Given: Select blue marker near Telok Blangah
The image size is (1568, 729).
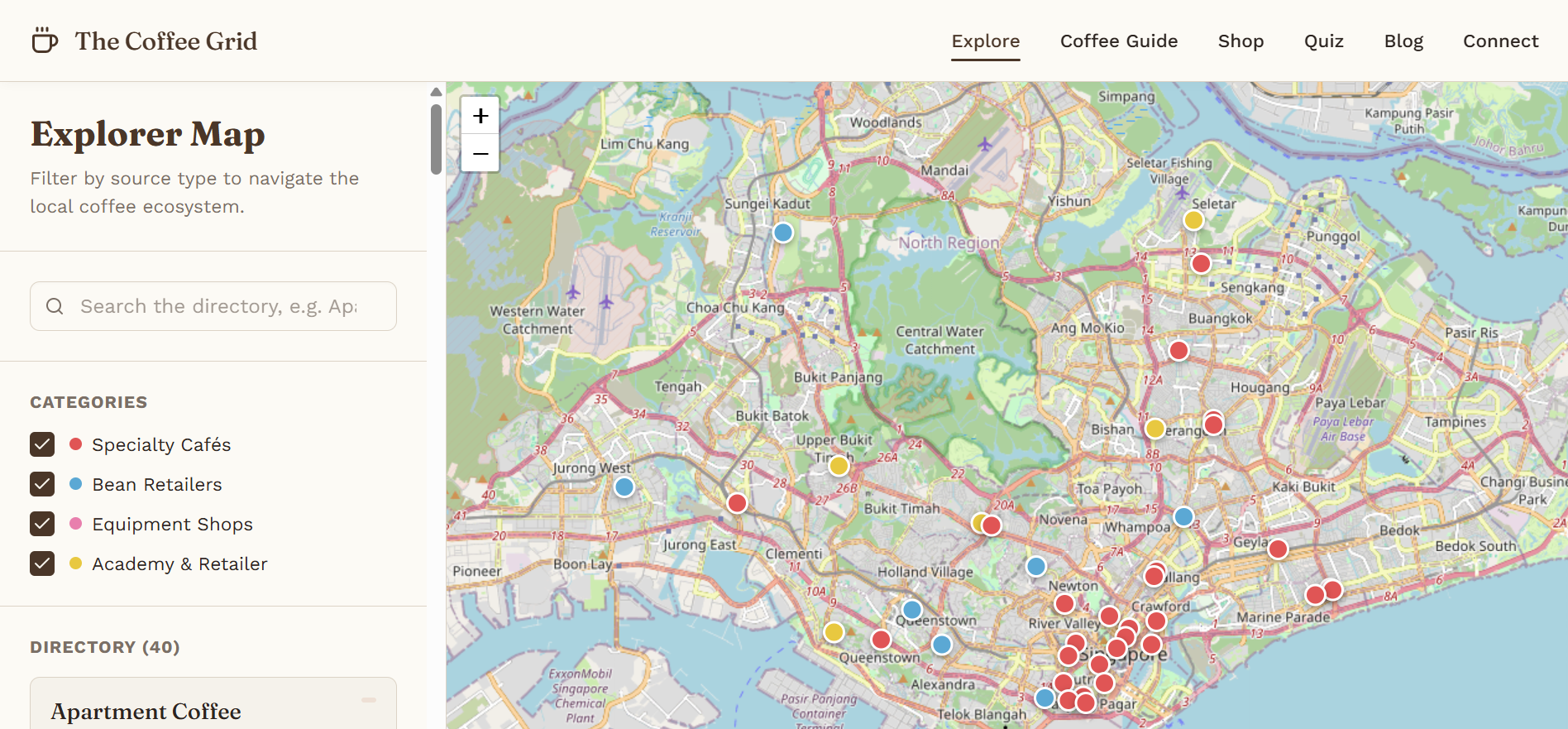Looking at the screenshot, I should (1045, 698).
